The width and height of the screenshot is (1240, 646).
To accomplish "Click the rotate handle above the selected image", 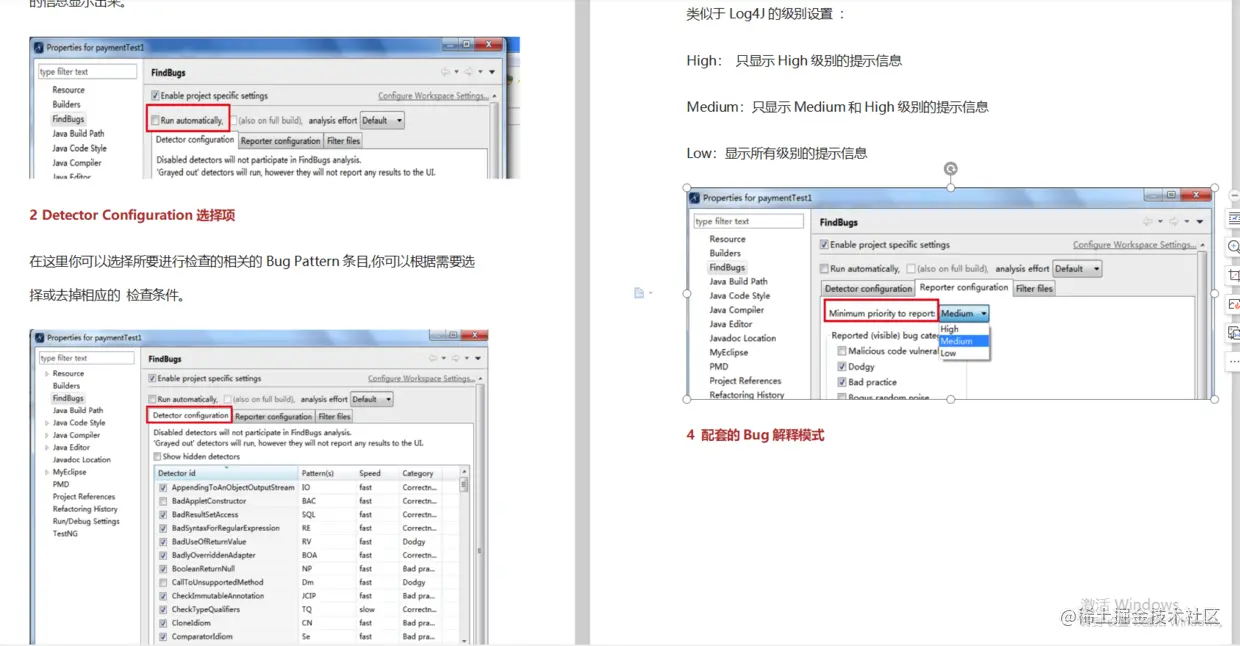I will click(950, 170).
